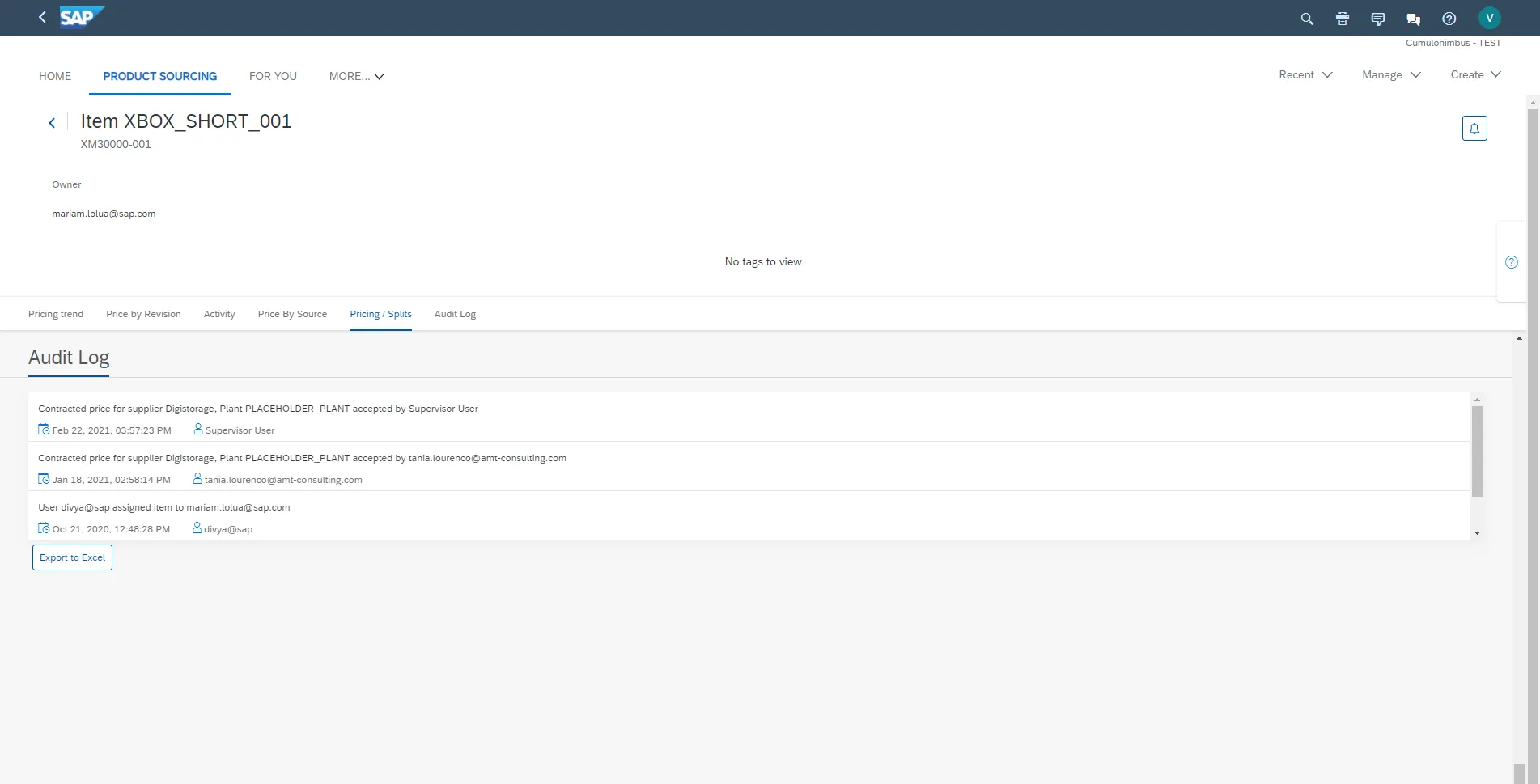Go to the HOME tab
This screenshot has height=784, width=1540.
pyautogui.click(x=55, y=76)
